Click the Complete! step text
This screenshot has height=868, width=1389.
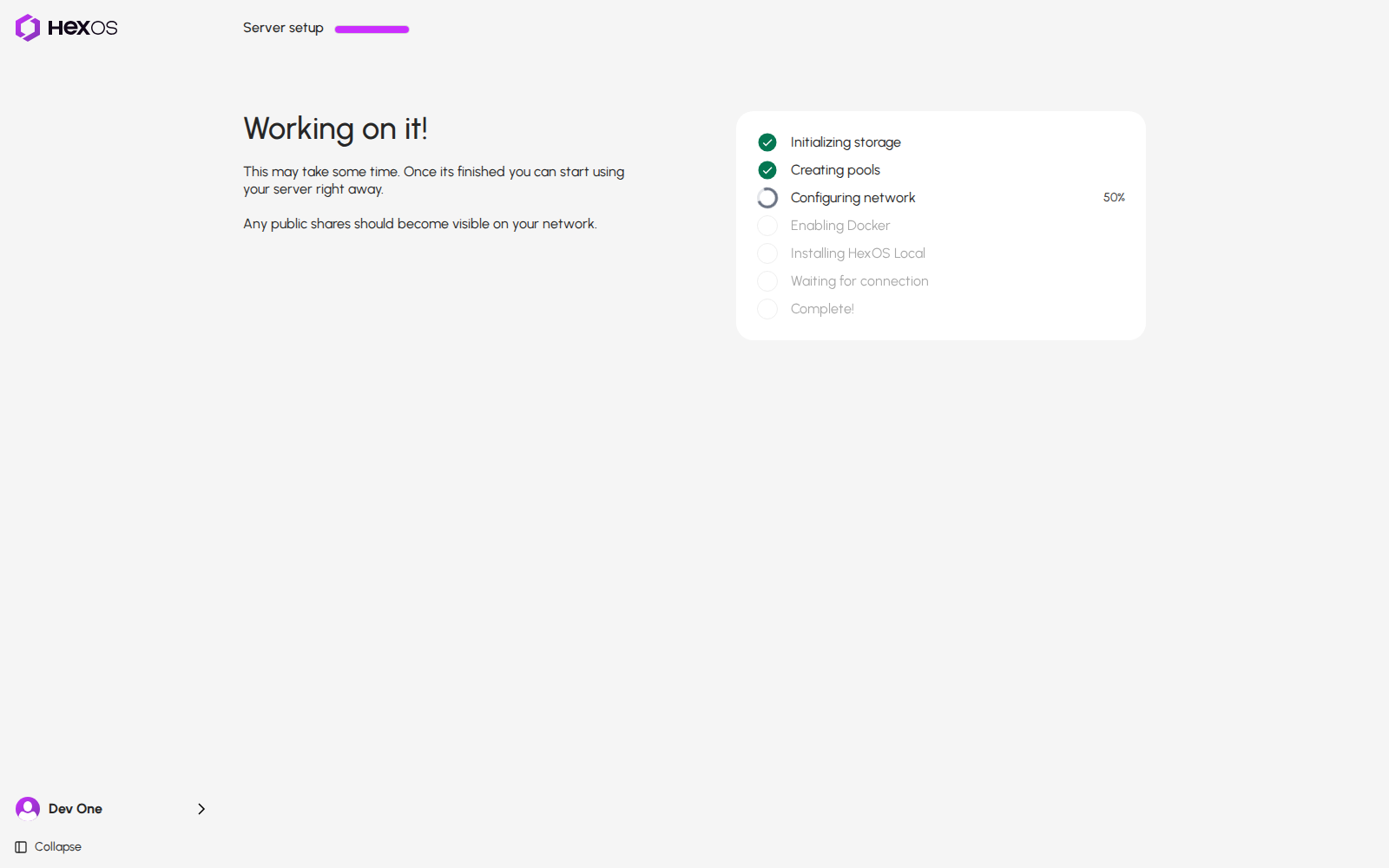click(822, 309)
